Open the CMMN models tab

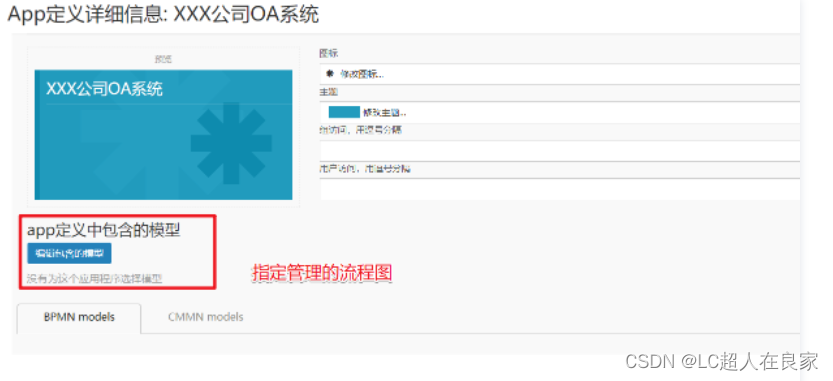pyautogui.click(x=206, y=318)
